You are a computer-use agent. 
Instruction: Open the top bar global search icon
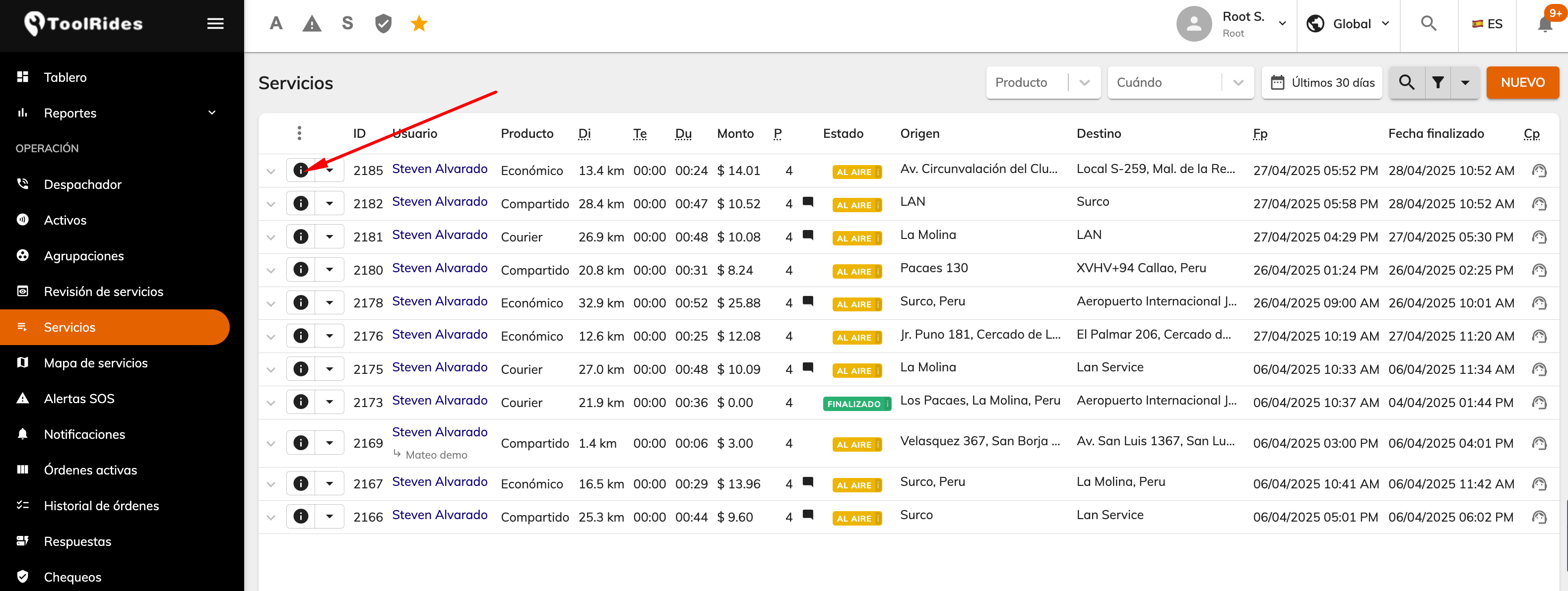(x=1429, y=24)
